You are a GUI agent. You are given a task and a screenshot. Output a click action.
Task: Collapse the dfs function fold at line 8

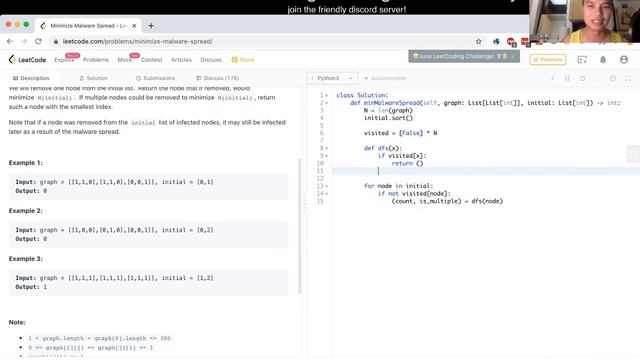tap(327, 149)
